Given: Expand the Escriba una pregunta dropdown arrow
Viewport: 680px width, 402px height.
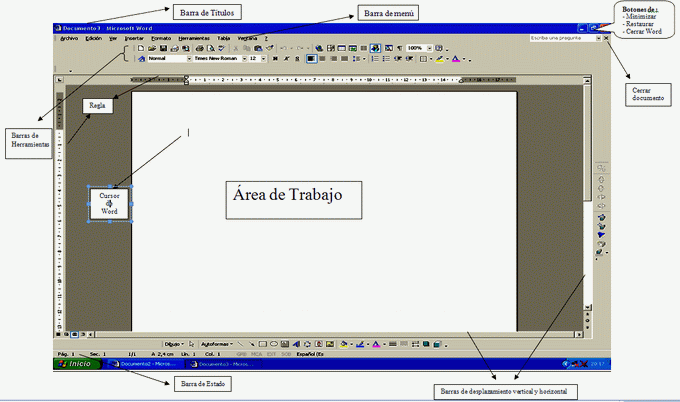Looking at the screenshot, I should [x=598, y=38].
